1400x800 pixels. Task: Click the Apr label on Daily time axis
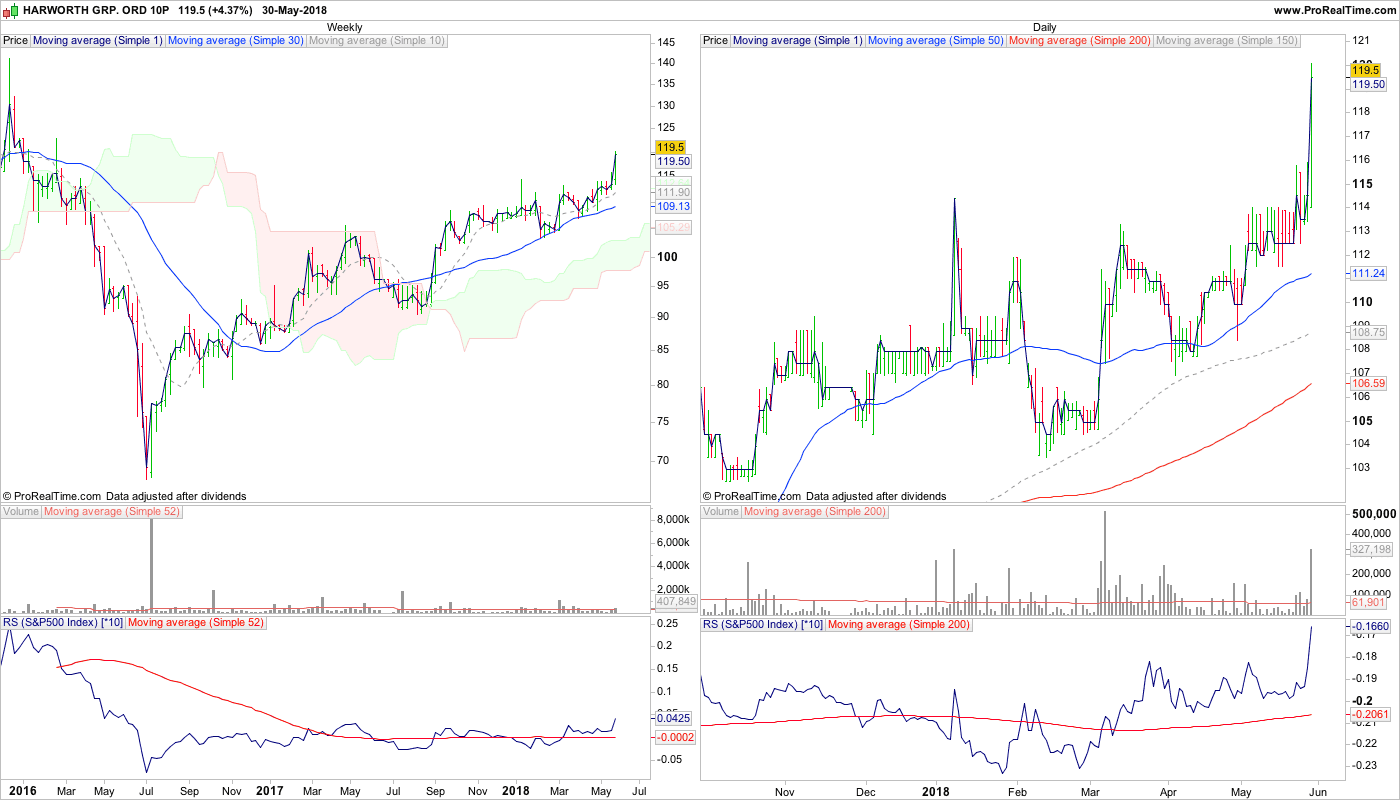pos(1169,790)
